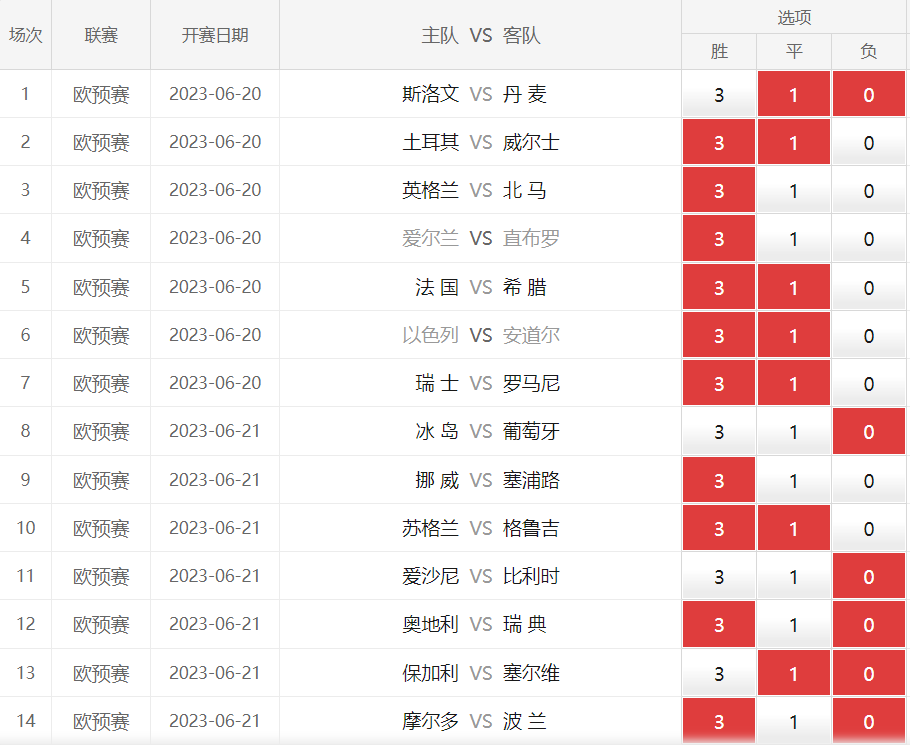Click the 联赛 column header
This screenshot has height=745, width=910.
(x=101, y=35)
